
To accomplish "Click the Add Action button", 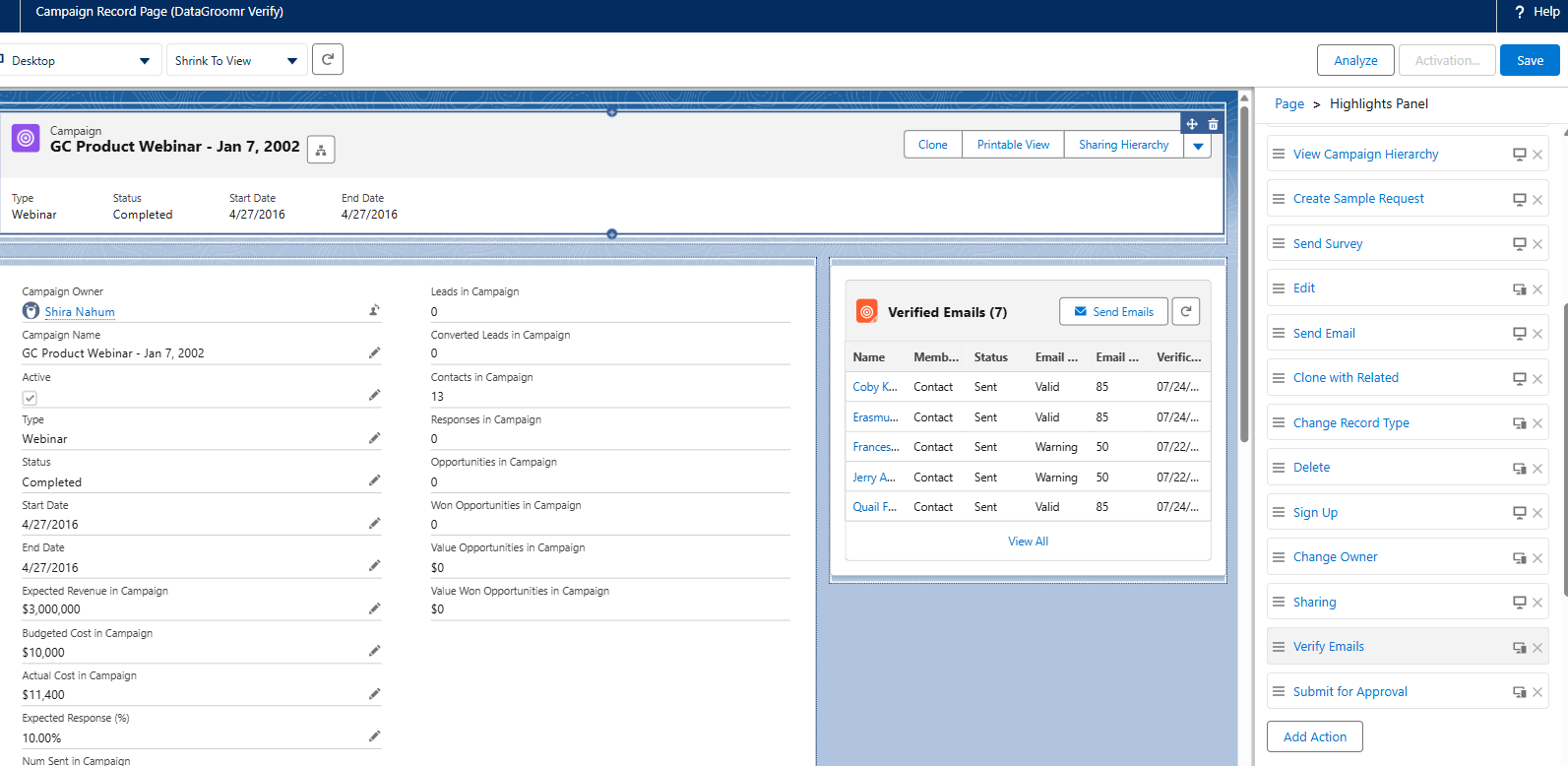I will [1315, 736].
